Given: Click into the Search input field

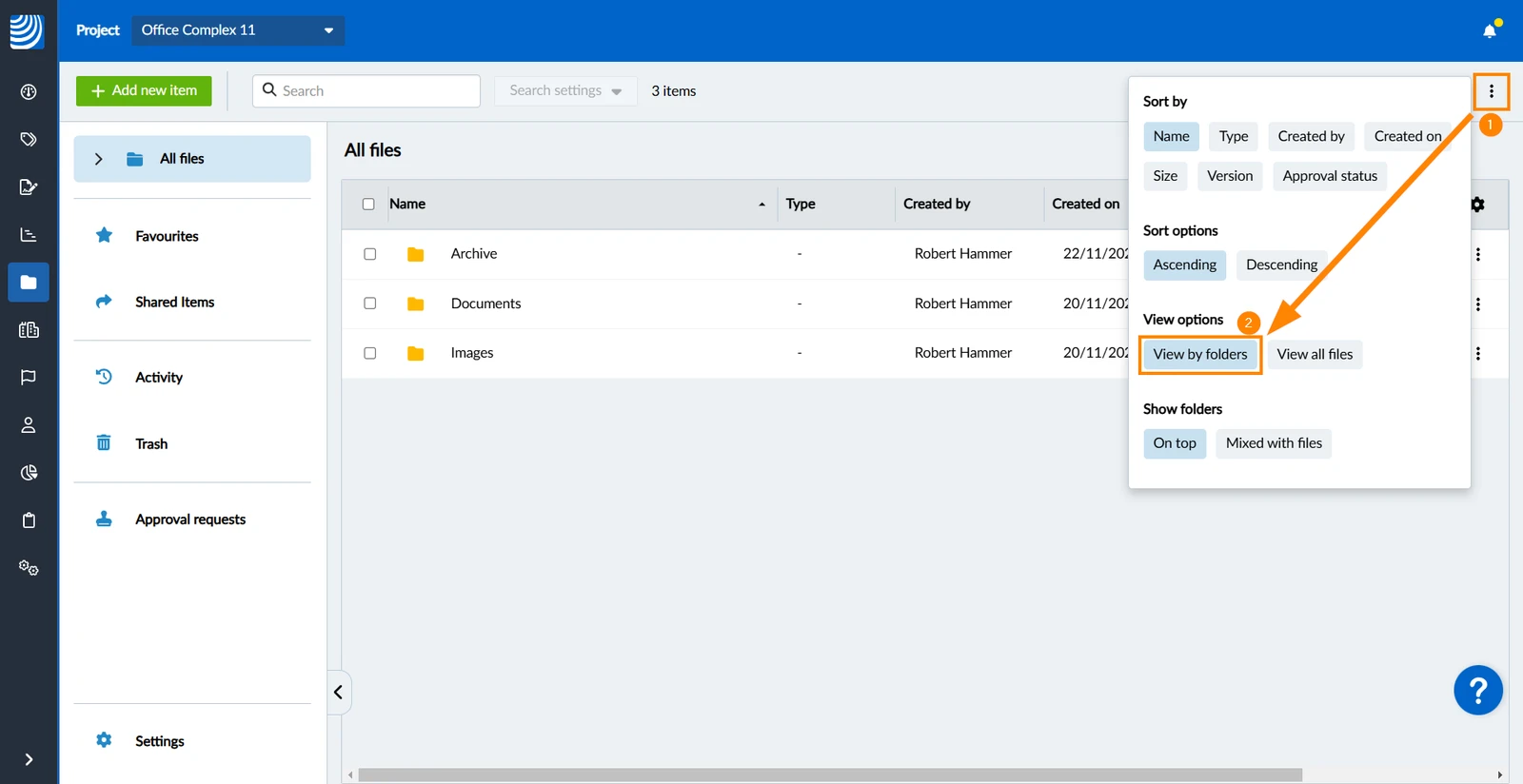Looking at the screenshot, I should coord(366,90).
